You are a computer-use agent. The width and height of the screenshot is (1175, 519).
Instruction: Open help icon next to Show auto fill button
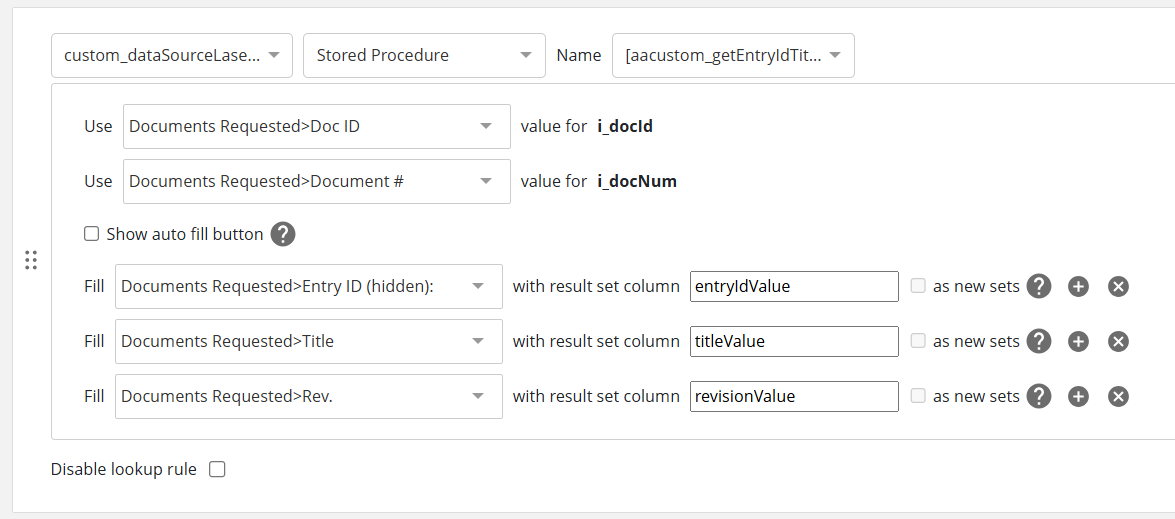coord(283,234)
